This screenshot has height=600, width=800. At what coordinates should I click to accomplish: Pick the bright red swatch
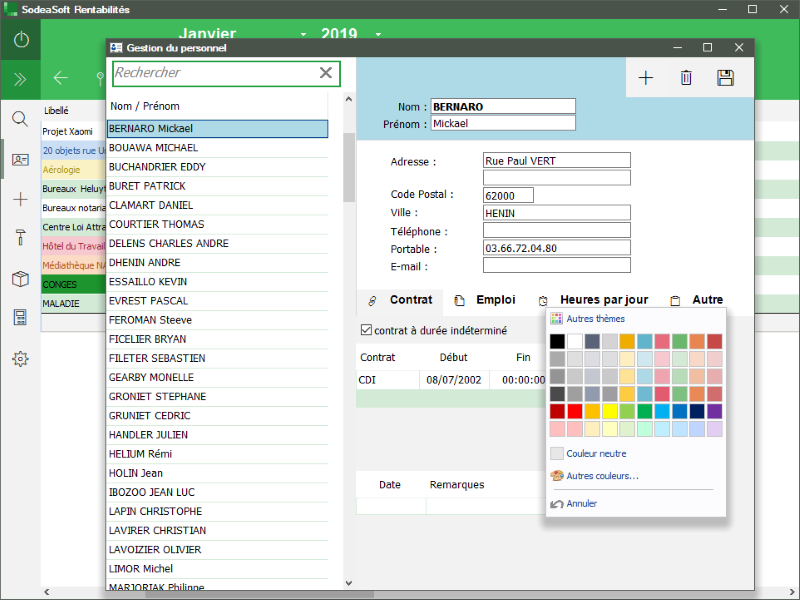coord(575,411)
